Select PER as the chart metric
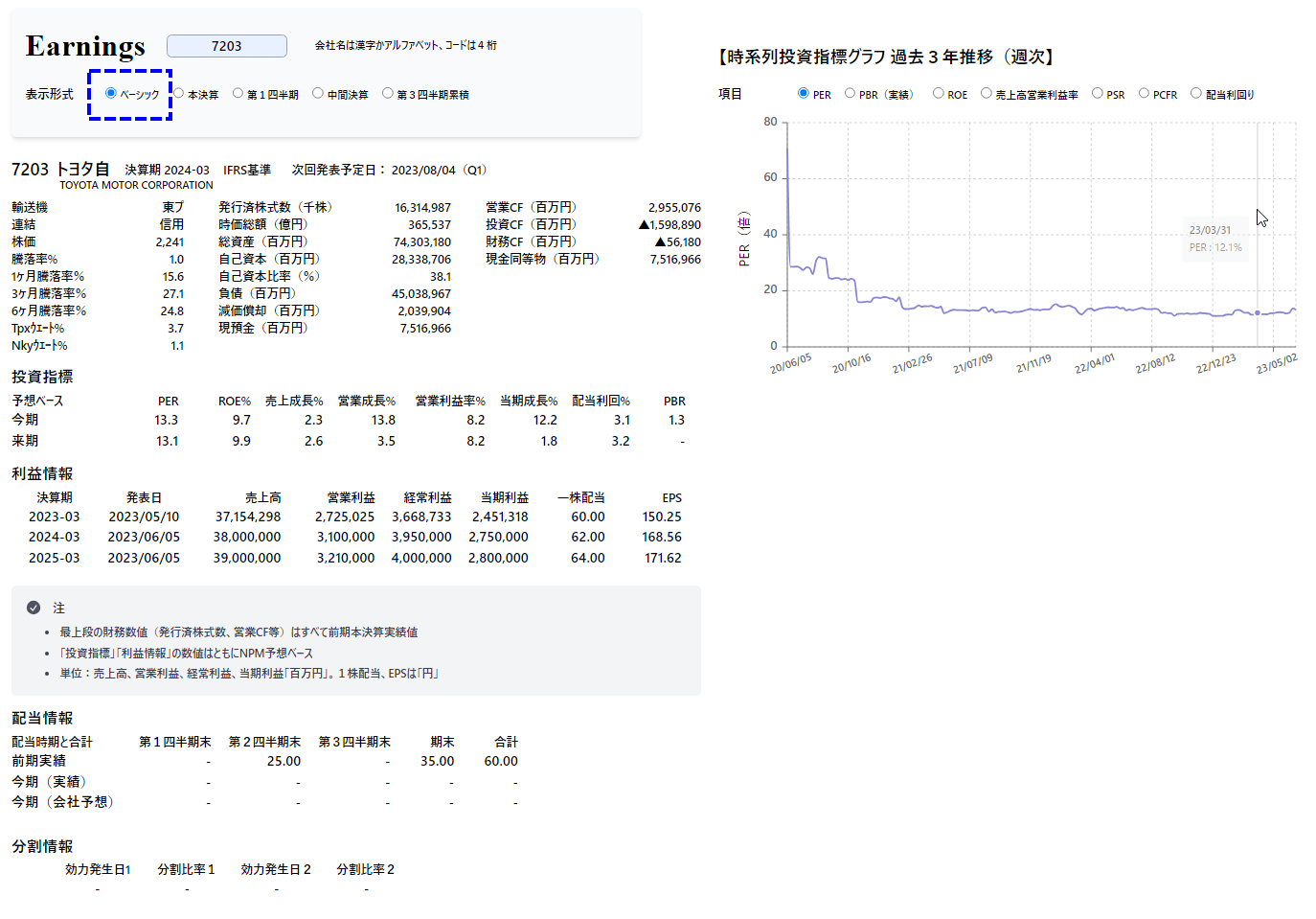Screen dimensions: 1316x919 point(804,93)
